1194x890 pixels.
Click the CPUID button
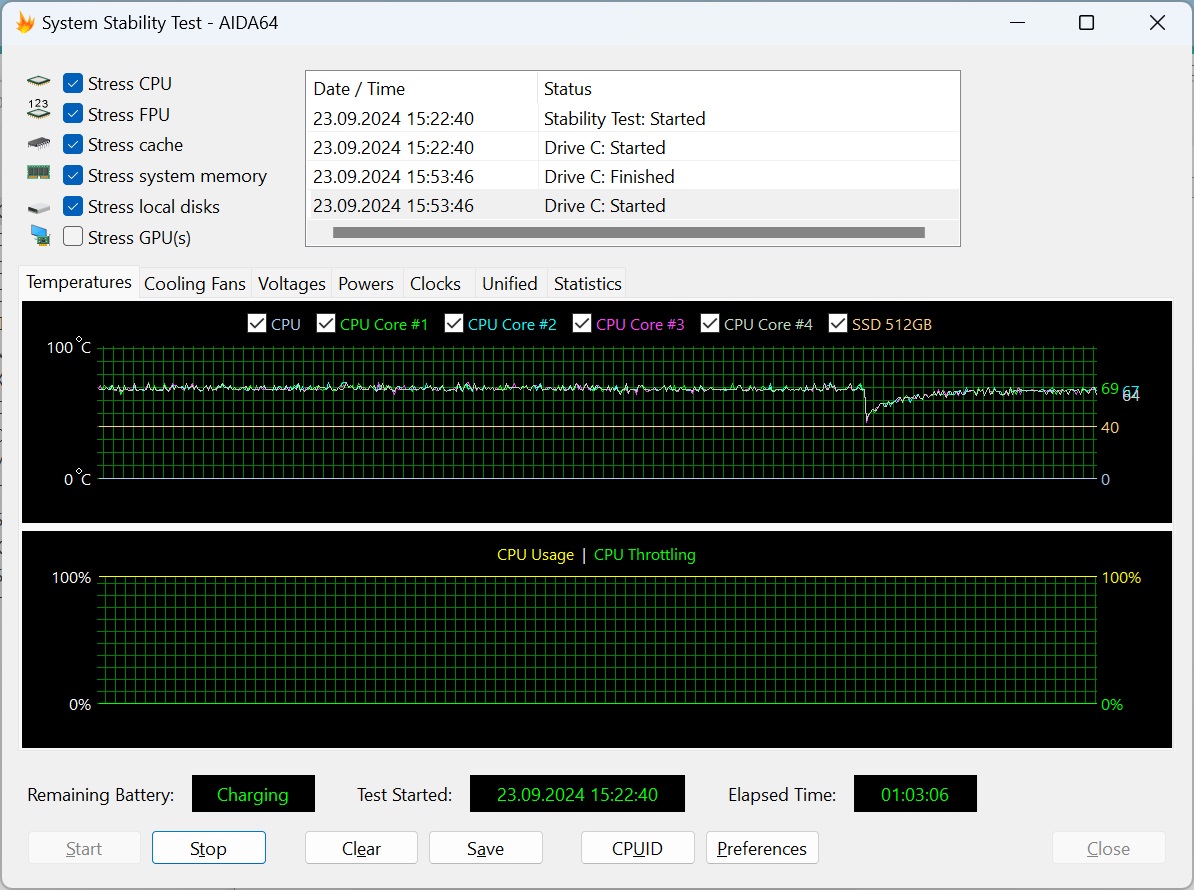pos(637,848)
